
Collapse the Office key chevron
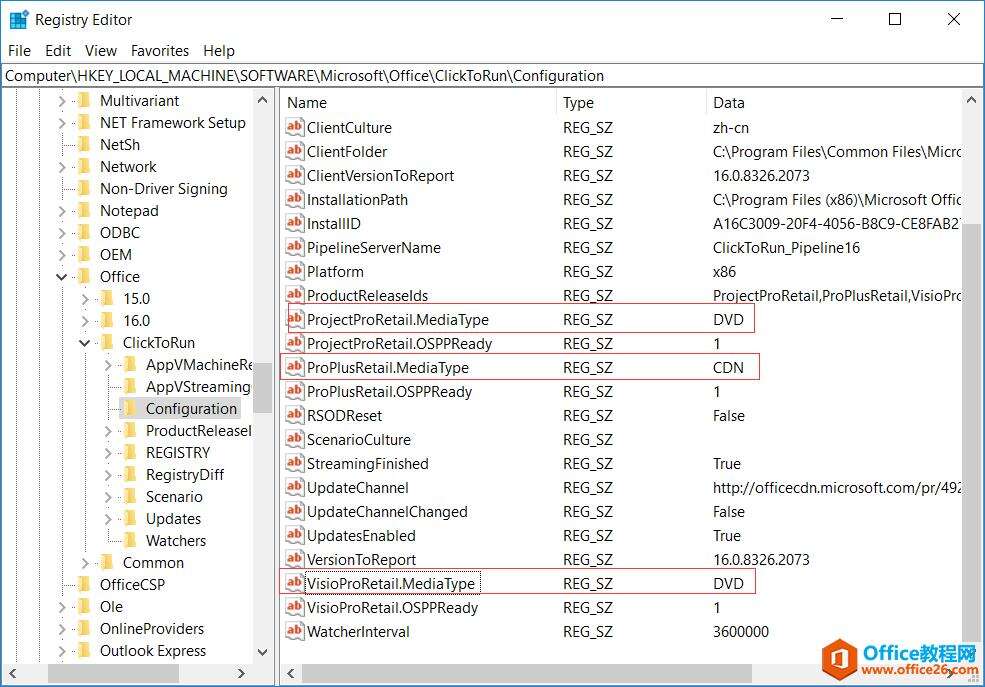click(x=62, y=277)
